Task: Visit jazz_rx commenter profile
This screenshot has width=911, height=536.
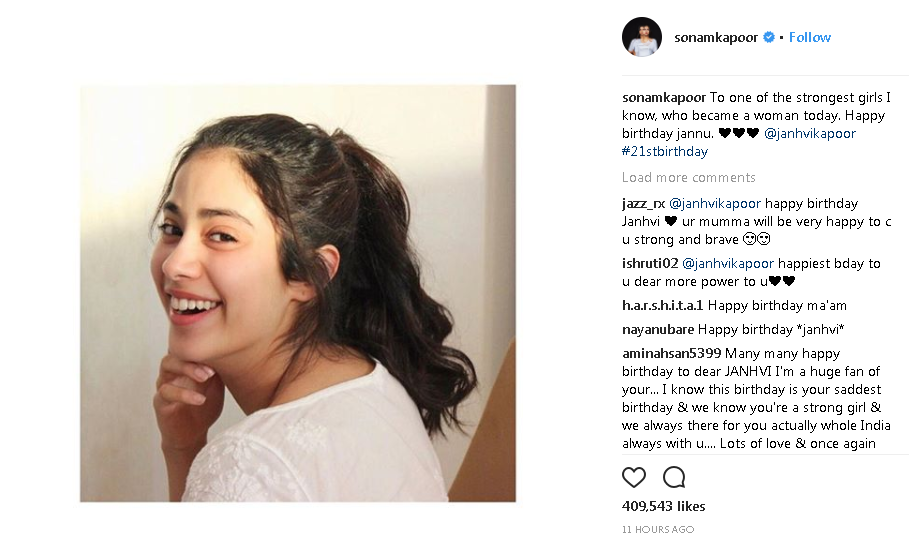Action: (643, 203)
